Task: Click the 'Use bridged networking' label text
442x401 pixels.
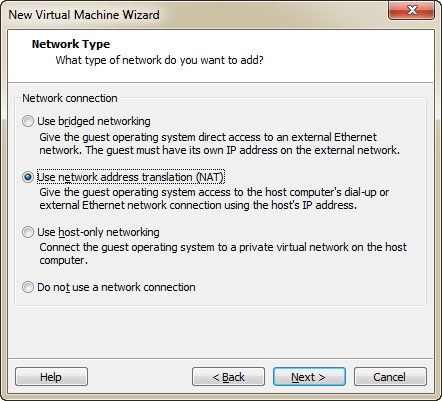Action: coord(94,121)
